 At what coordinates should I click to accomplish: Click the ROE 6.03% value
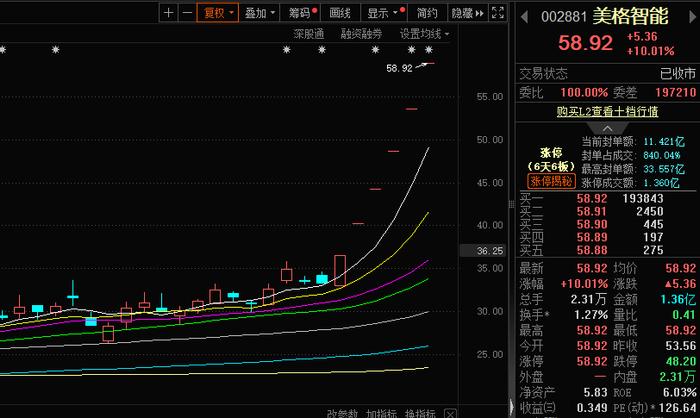[x=679, y=393]
